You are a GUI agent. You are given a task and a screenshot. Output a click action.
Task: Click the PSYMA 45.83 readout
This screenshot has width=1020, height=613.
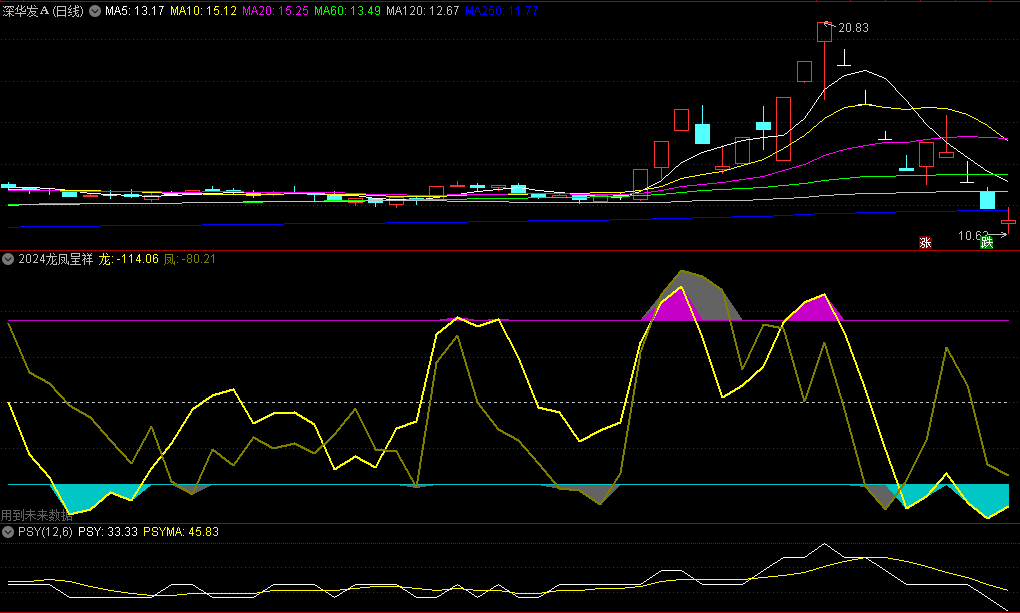tap(181, 532)
